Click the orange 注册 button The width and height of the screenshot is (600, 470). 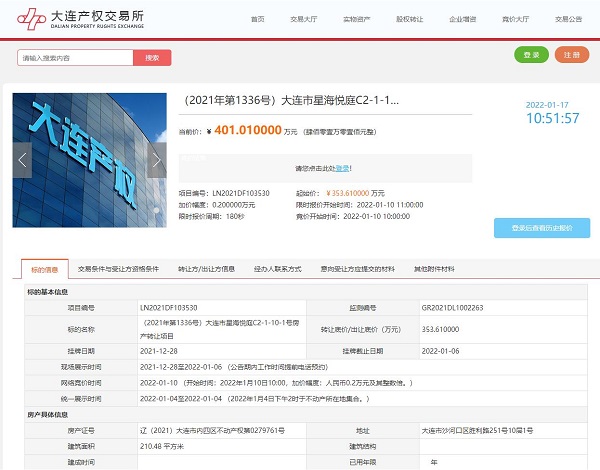(x=572, y=55)
